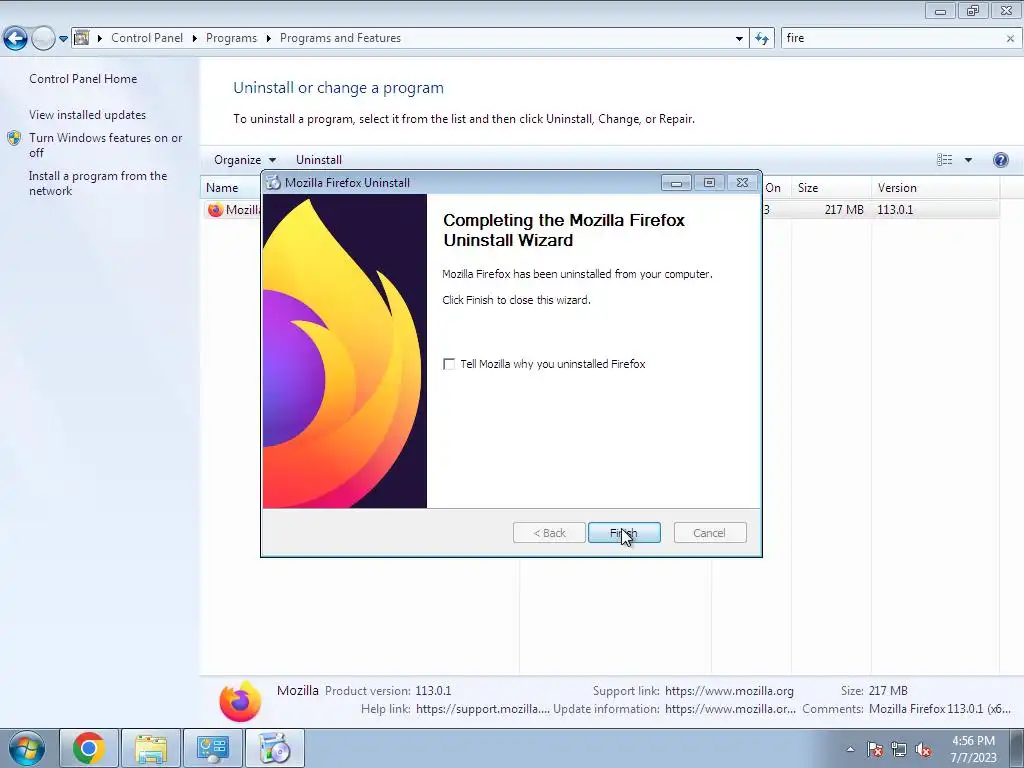Open Google Chrome from taskbar

89,748
